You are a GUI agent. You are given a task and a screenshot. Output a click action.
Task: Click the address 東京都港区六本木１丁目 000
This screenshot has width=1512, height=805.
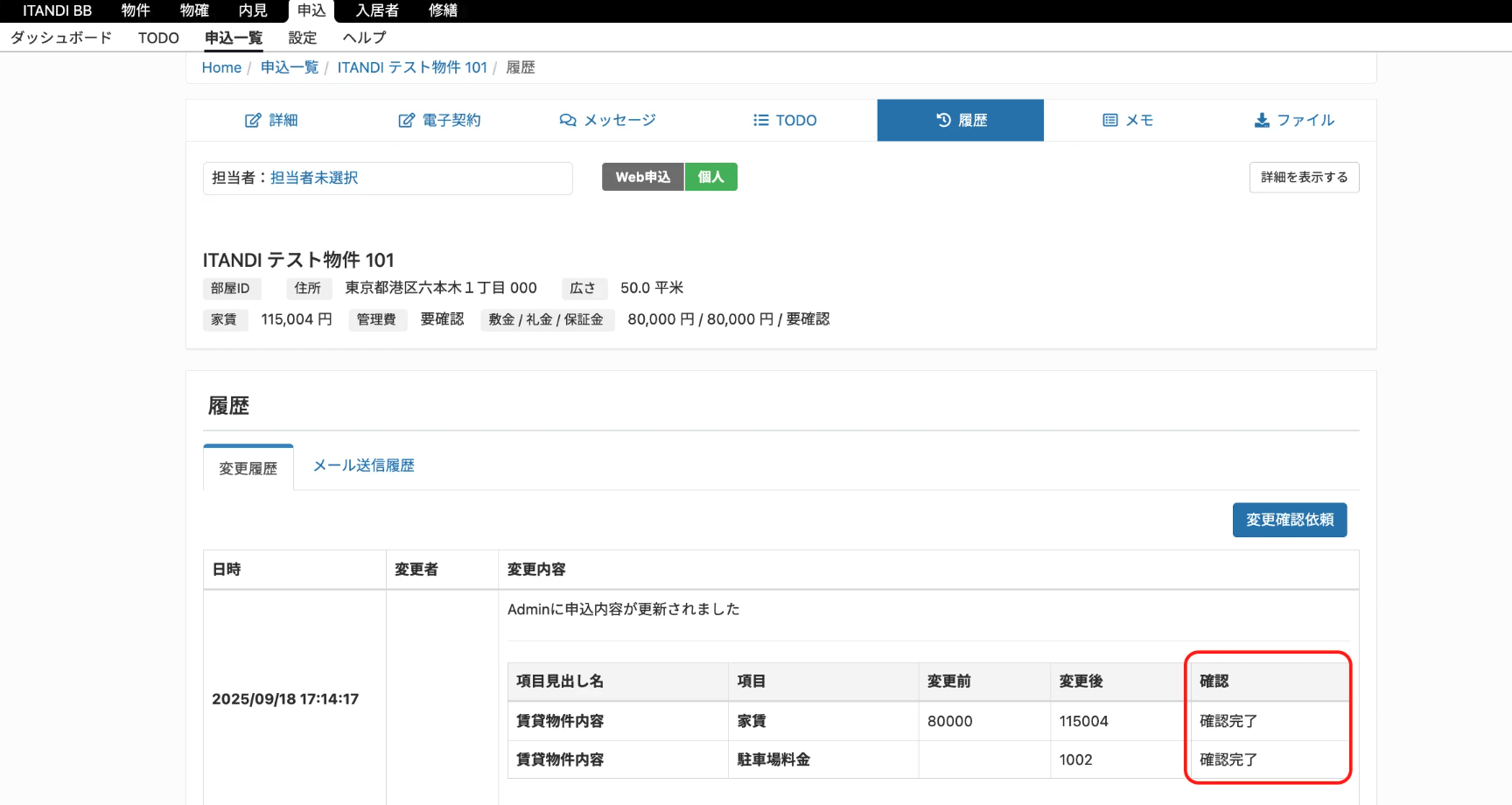(x=441, y=288)
